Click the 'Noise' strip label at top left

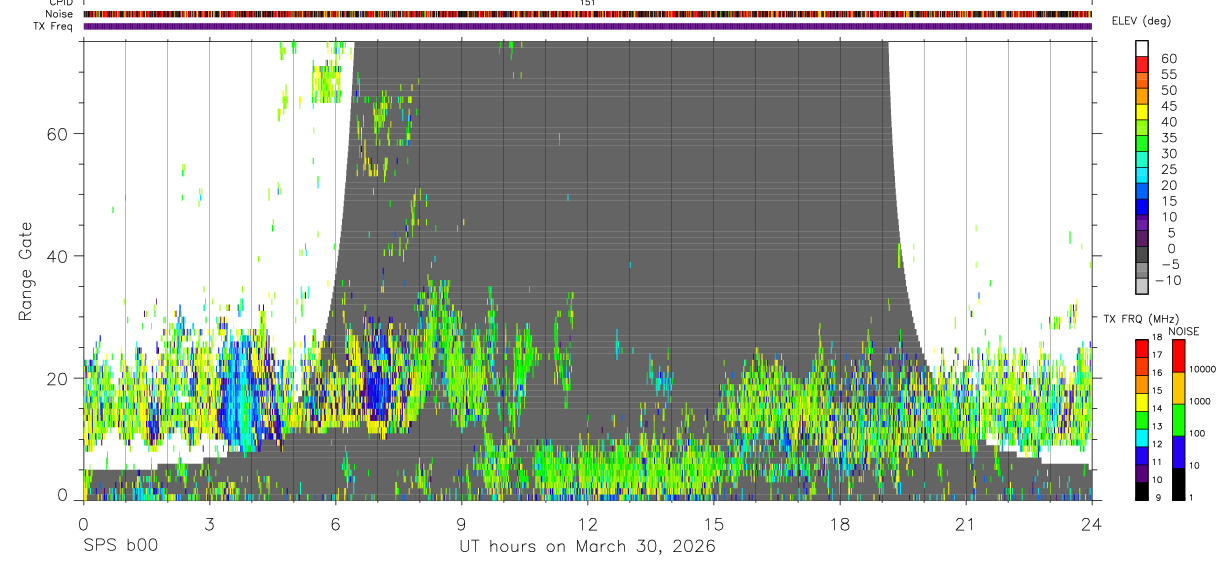59,14
